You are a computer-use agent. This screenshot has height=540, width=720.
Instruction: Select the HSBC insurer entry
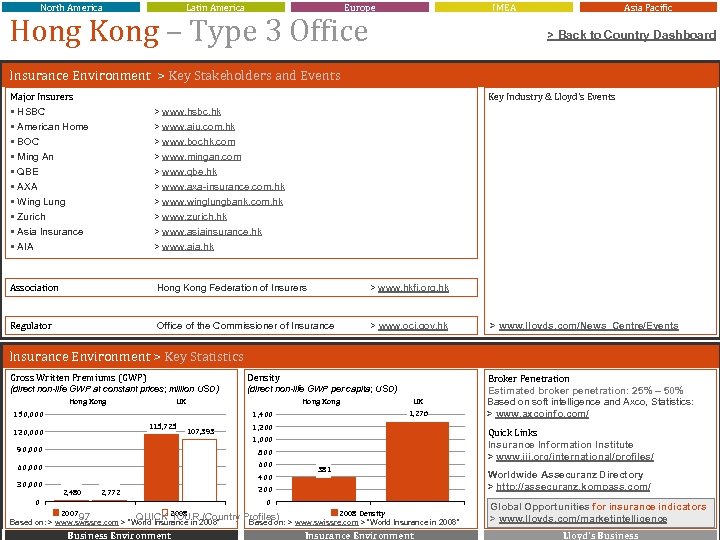click(x=31, y=112)
